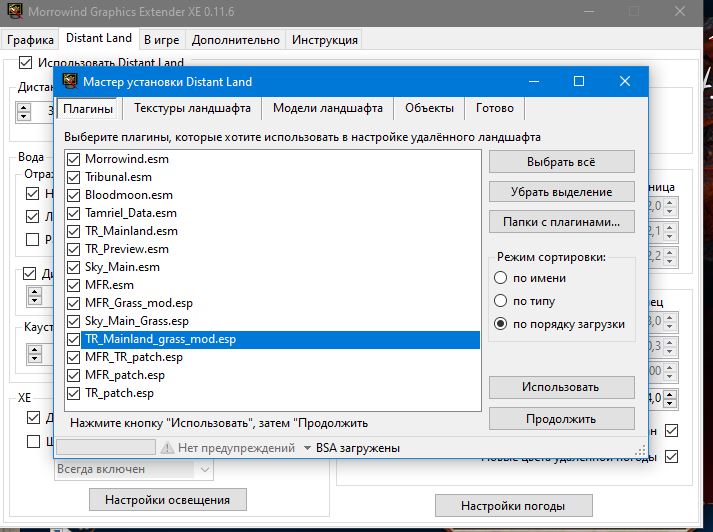Image resolution: width=713 pixels, height=532 pixels.
Task: Expand 'BSA загружены' dropdown arrow
Action: pyautogui.click(x=307, y=448)
